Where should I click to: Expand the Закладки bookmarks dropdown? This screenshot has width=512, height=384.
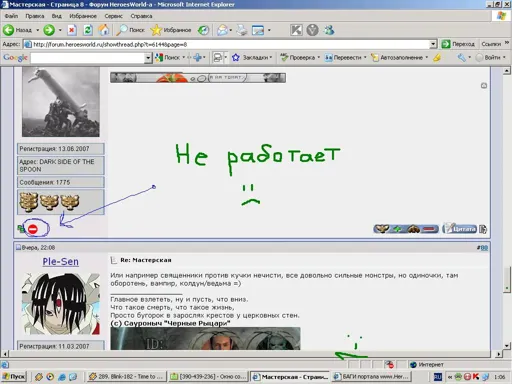[271, 57]
